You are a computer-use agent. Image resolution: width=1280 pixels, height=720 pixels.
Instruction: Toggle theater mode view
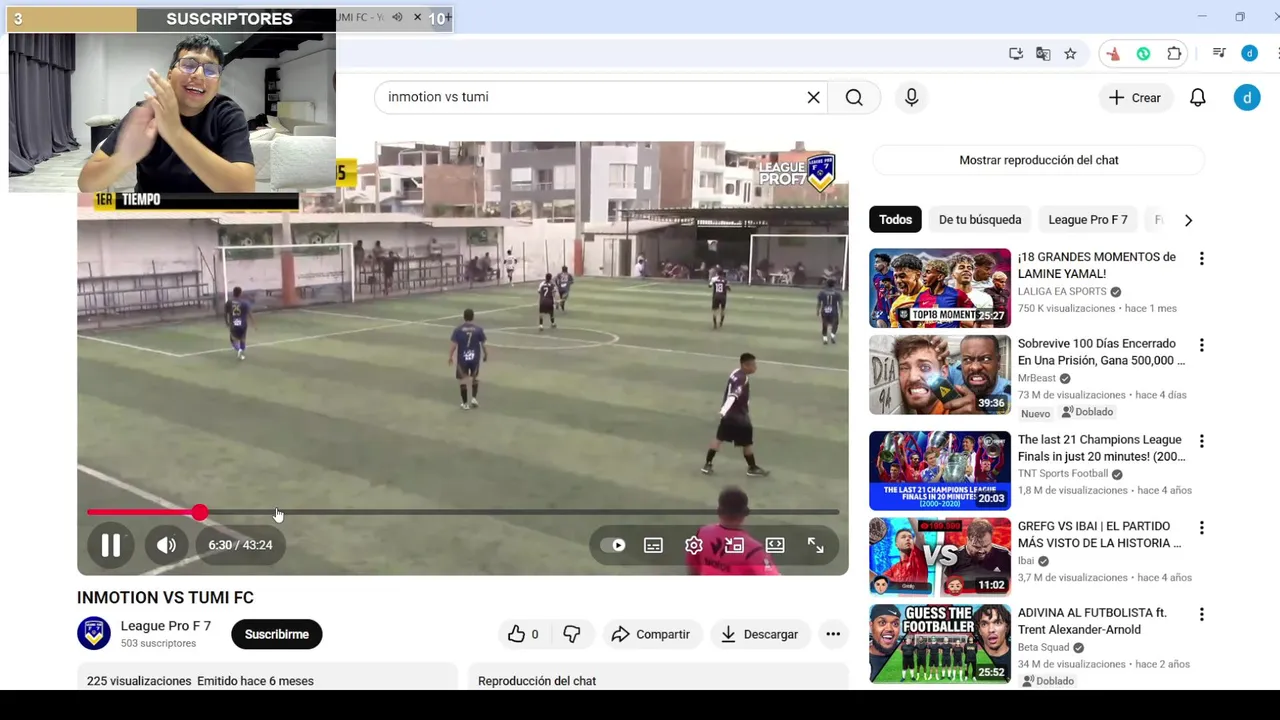pyautogui.click(x=775, y=545)
